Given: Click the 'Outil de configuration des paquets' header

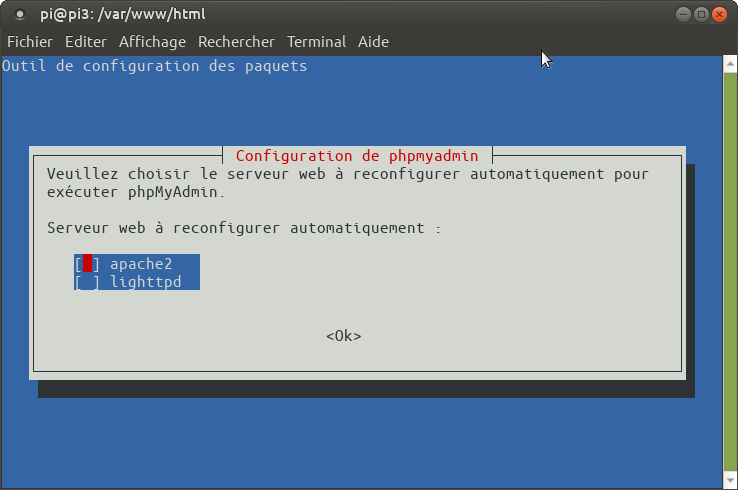Looking at the screenshot, I should (155, 66).
